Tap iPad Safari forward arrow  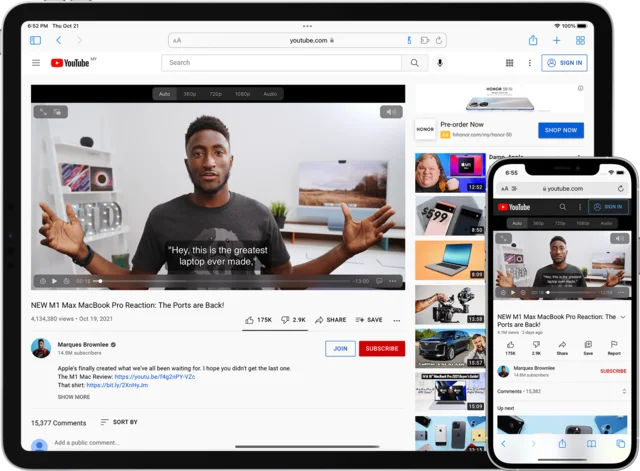[x=79, y=40]
